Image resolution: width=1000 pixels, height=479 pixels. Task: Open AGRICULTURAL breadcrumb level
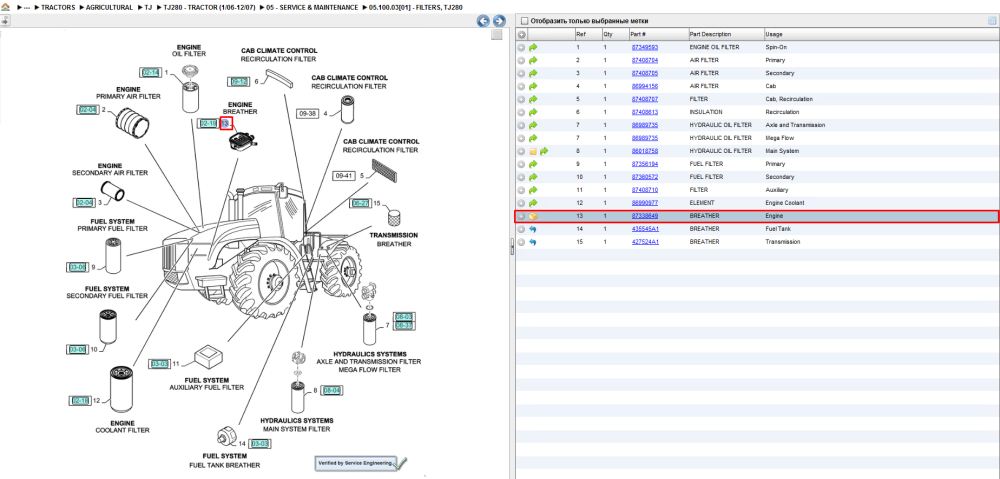click(110, 7)
